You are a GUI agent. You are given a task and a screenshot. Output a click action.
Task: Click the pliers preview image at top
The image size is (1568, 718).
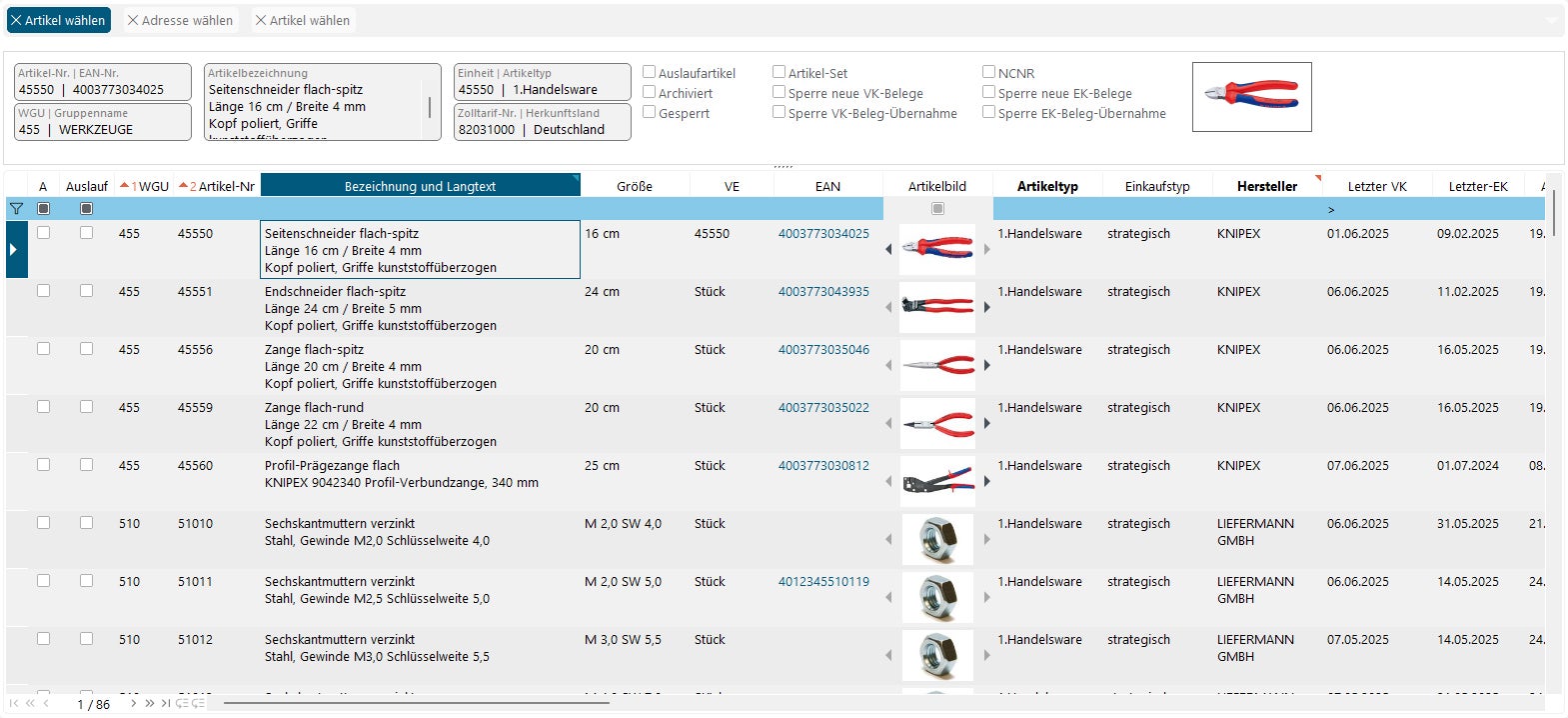[x=1251, y=96]
